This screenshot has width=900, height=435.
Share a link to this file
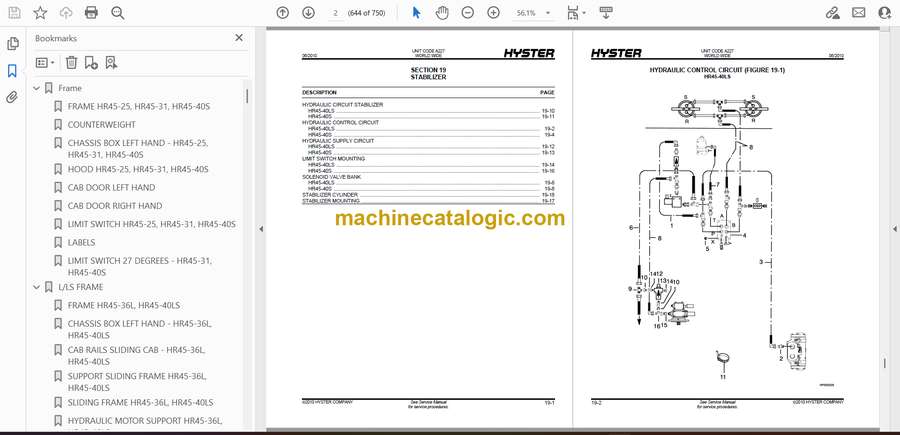tap(832, 13)
